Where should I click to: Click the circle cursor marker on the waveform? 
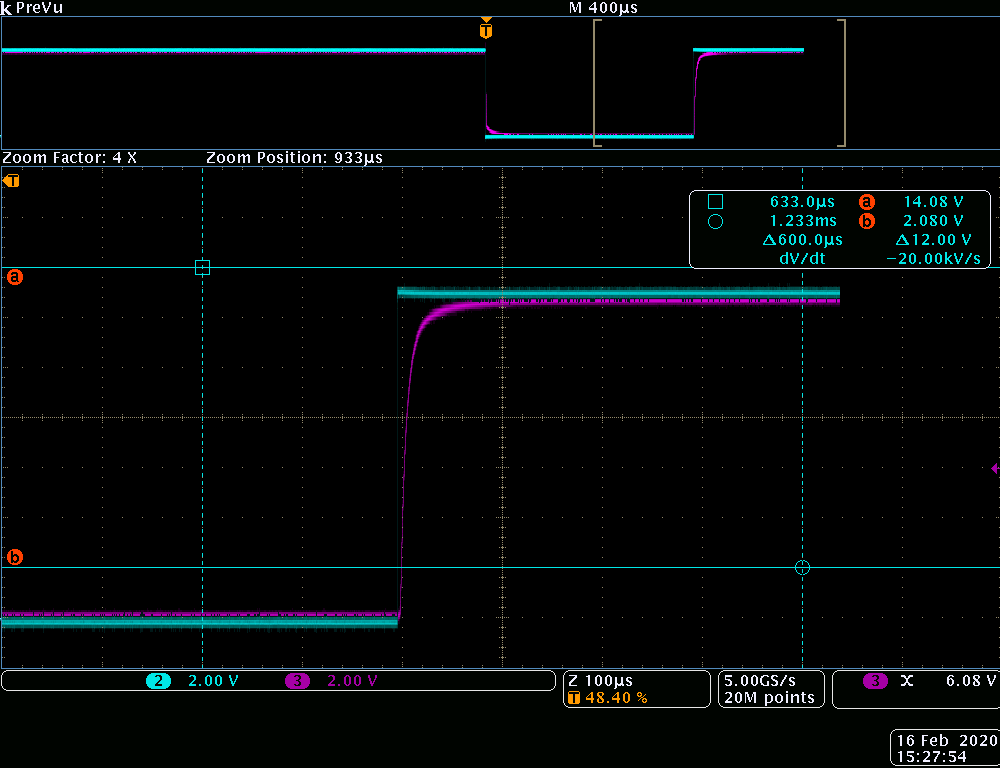802,567
